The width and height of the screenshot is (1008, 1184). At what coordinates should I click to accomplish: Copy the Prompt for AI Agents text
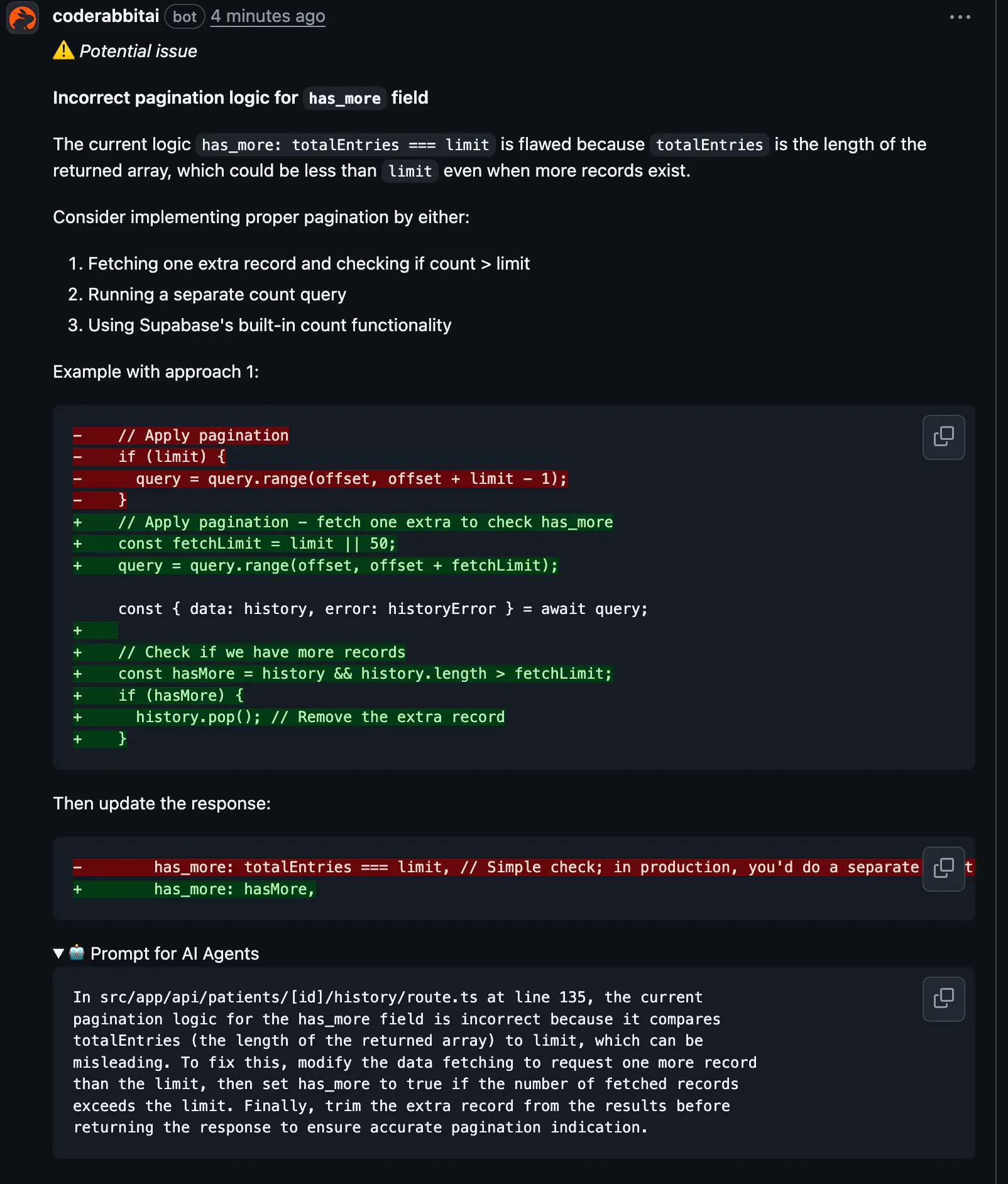tap(943, 999)
